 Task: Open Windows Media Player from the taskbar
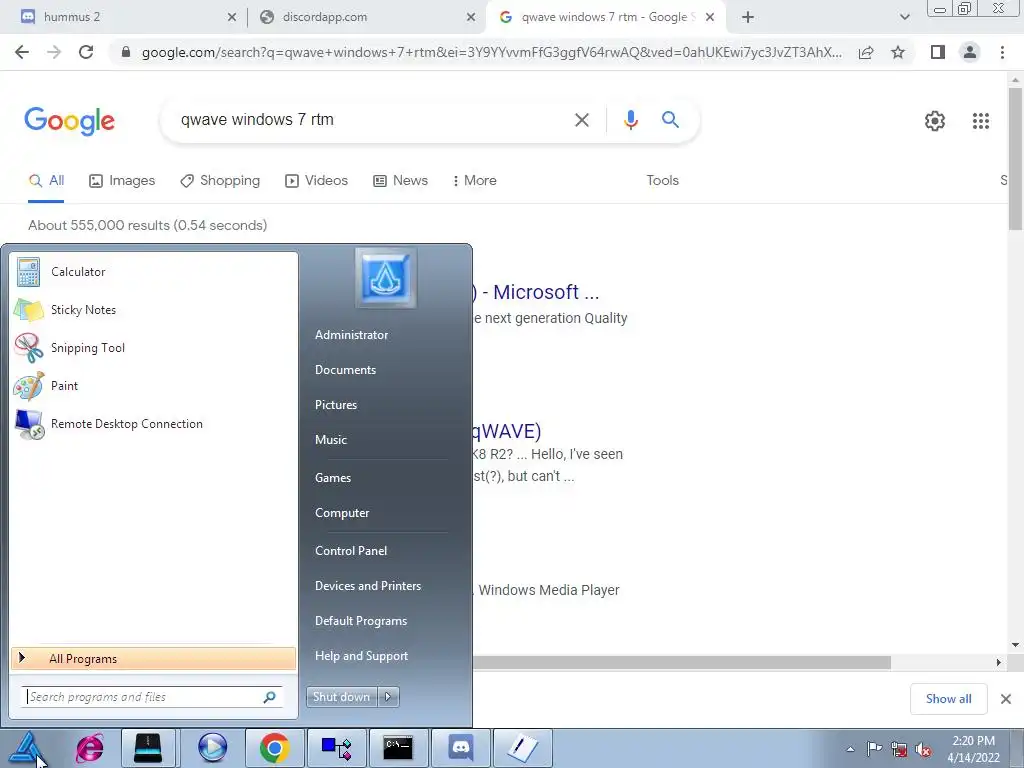coord(212,748)
